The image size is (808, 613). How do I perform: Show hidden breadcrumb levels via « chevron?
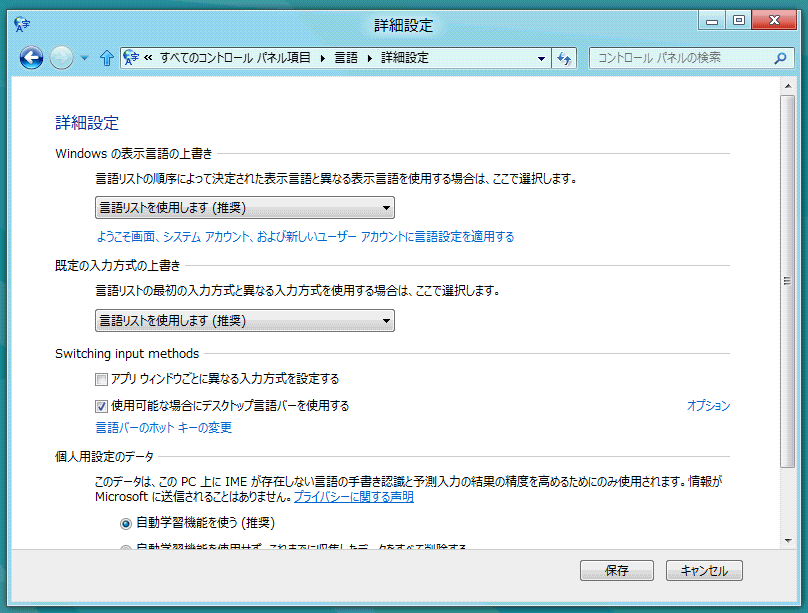point(148,58)
